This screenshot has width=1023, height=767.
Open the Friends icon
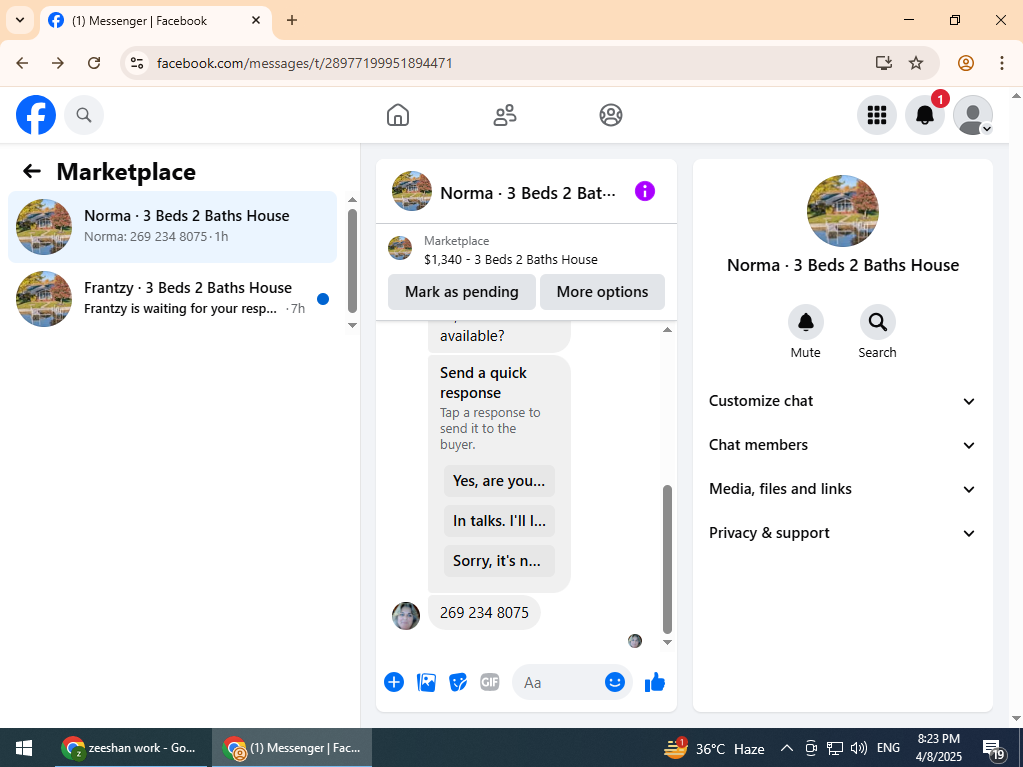click(504, 115)
